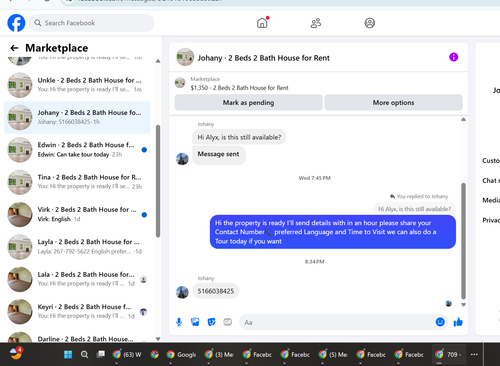The image size is (500, 366).
Task: Open Layla conversation in list
Action: click(77, 247)
